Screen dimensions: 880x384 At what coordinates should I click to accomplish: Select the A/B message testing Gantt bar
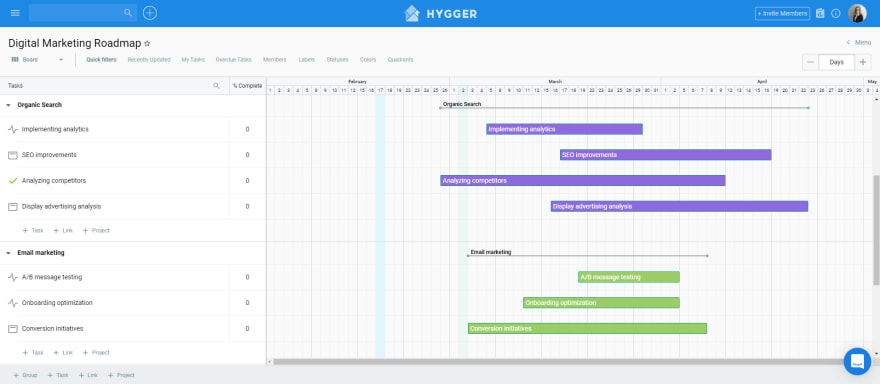pyautogui.click(x=629, y=277)
